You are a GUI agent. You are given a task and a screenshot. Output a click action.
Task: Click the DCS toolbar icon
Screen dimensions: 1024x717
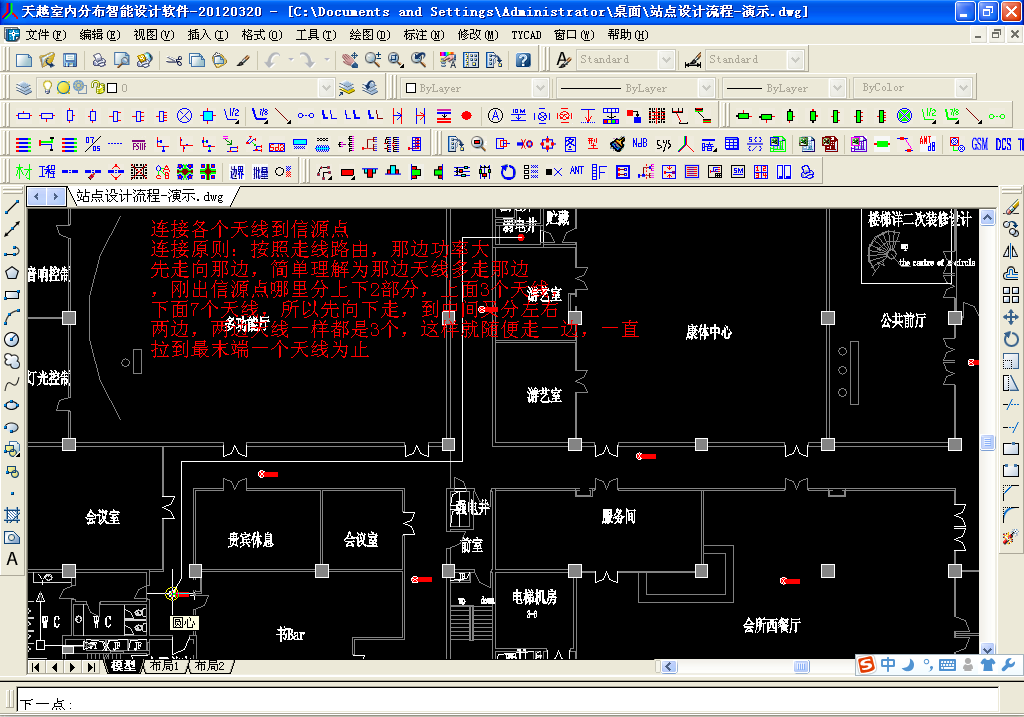1003,144
